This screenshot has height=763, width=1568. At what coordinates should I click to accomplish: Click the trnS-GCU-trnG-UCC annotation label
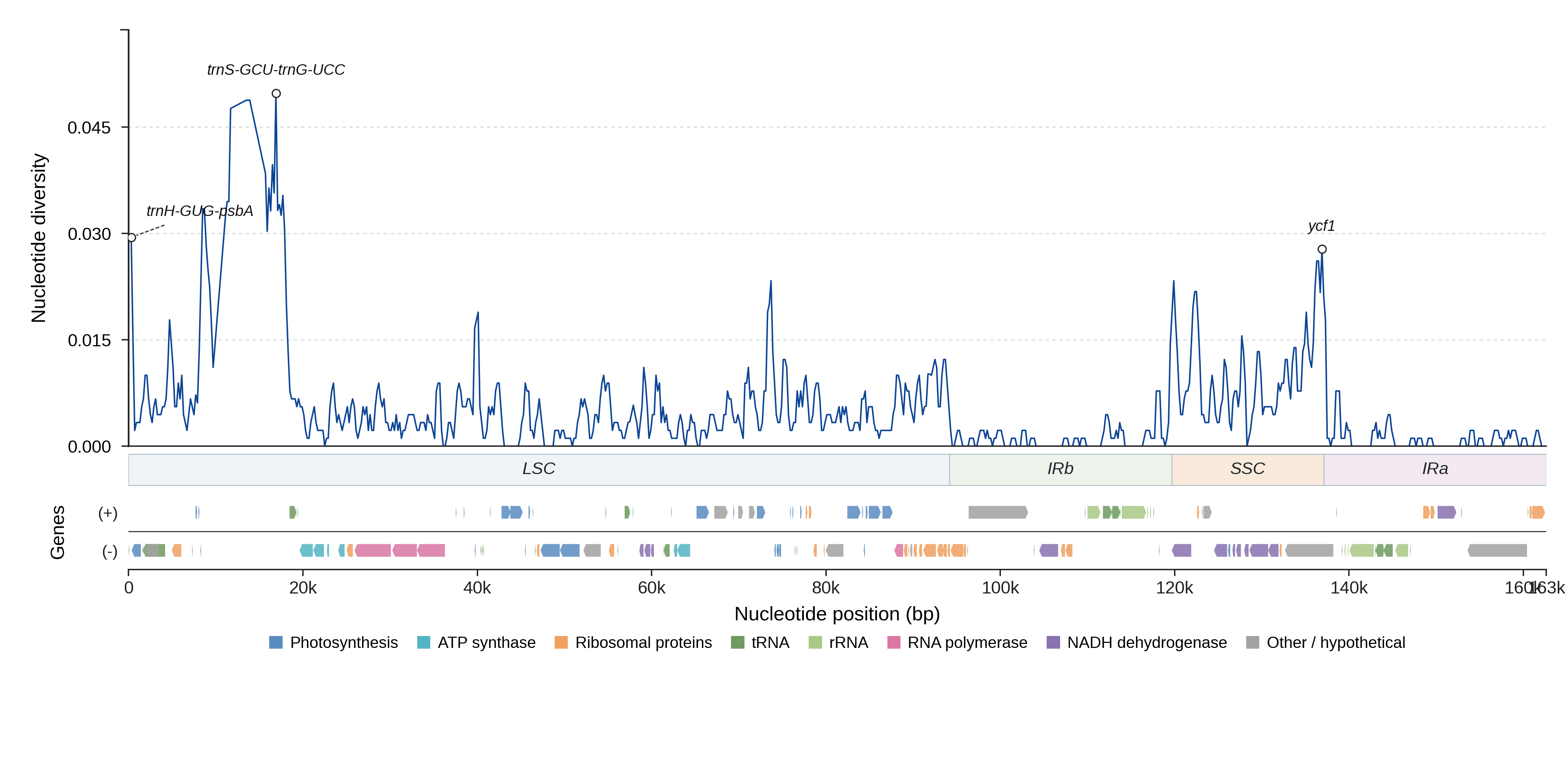[x=276, y=69]
